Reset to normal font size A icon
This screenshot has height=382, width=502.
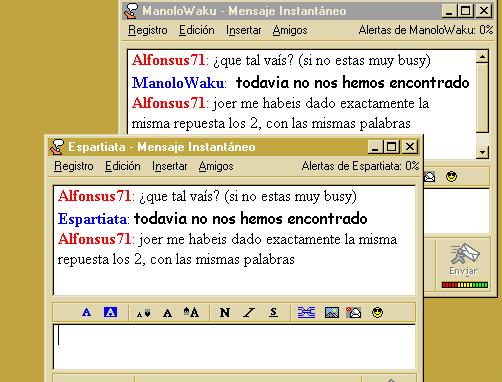pyautogui.click(x=167, y=313)
